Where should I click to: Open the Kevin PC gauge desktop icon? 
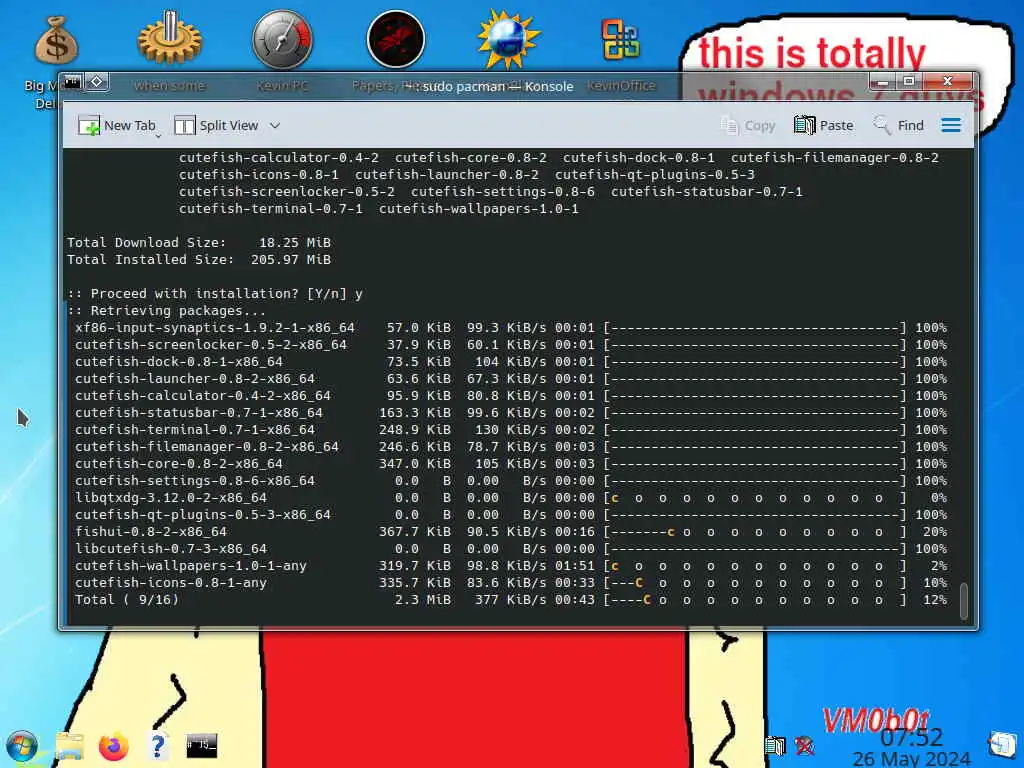point(282,39)
